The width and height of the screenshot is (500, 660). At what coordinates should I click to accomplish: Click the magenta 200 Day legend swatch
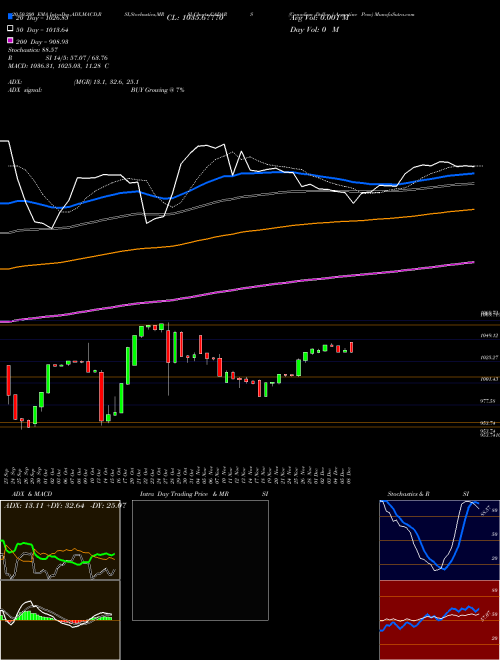coord(11,40)
